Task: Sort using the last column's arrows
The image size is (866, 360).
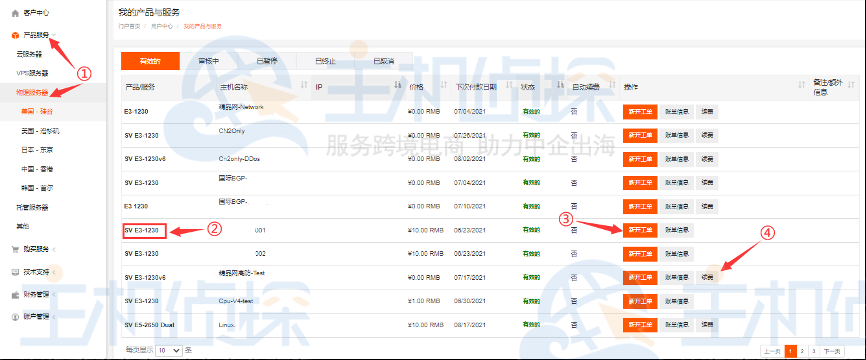Action: (x=851, y=84)
